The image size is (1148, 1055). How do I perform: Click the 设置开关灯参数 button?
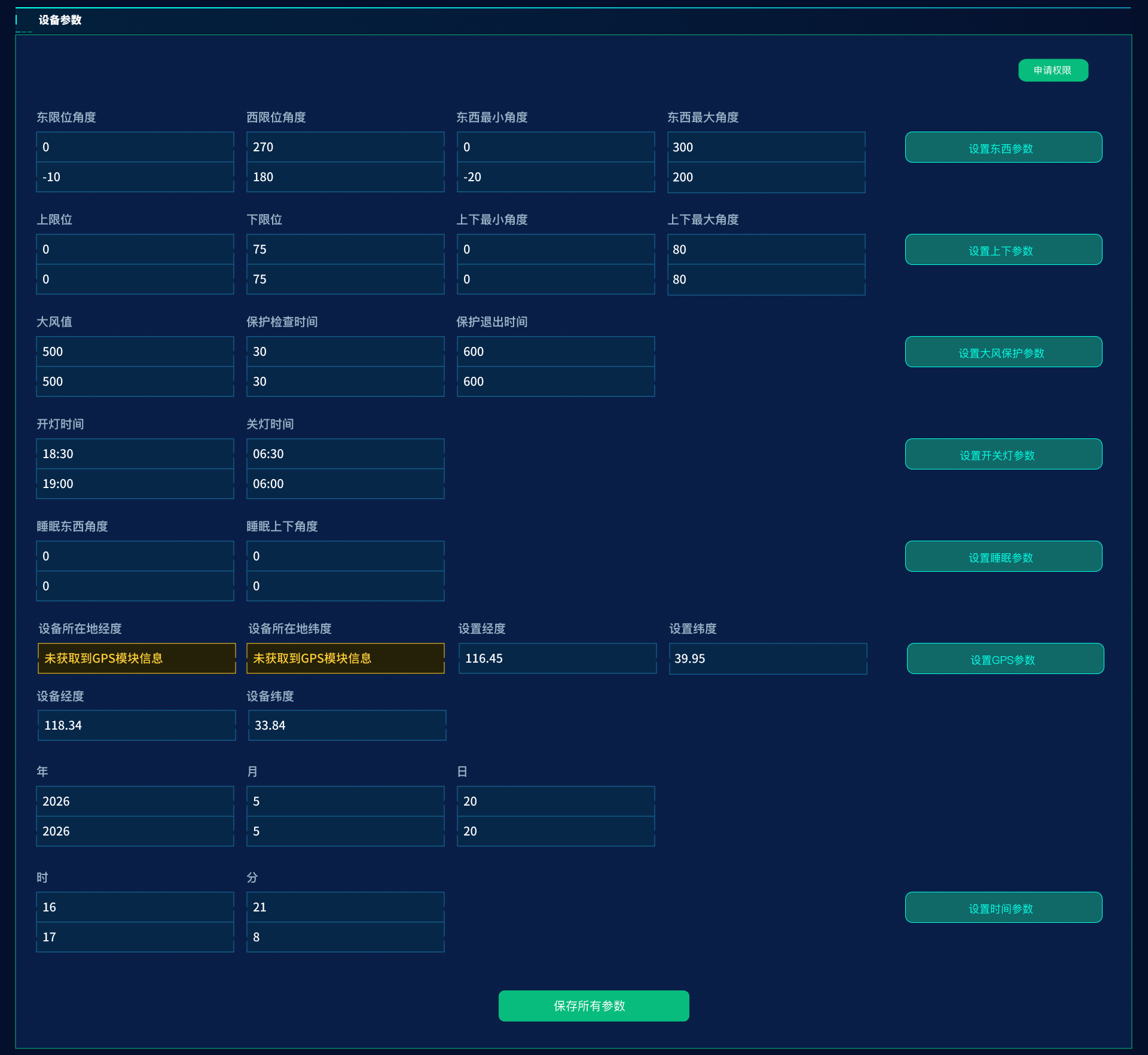pyautogui.click(x=1003, y=454)
